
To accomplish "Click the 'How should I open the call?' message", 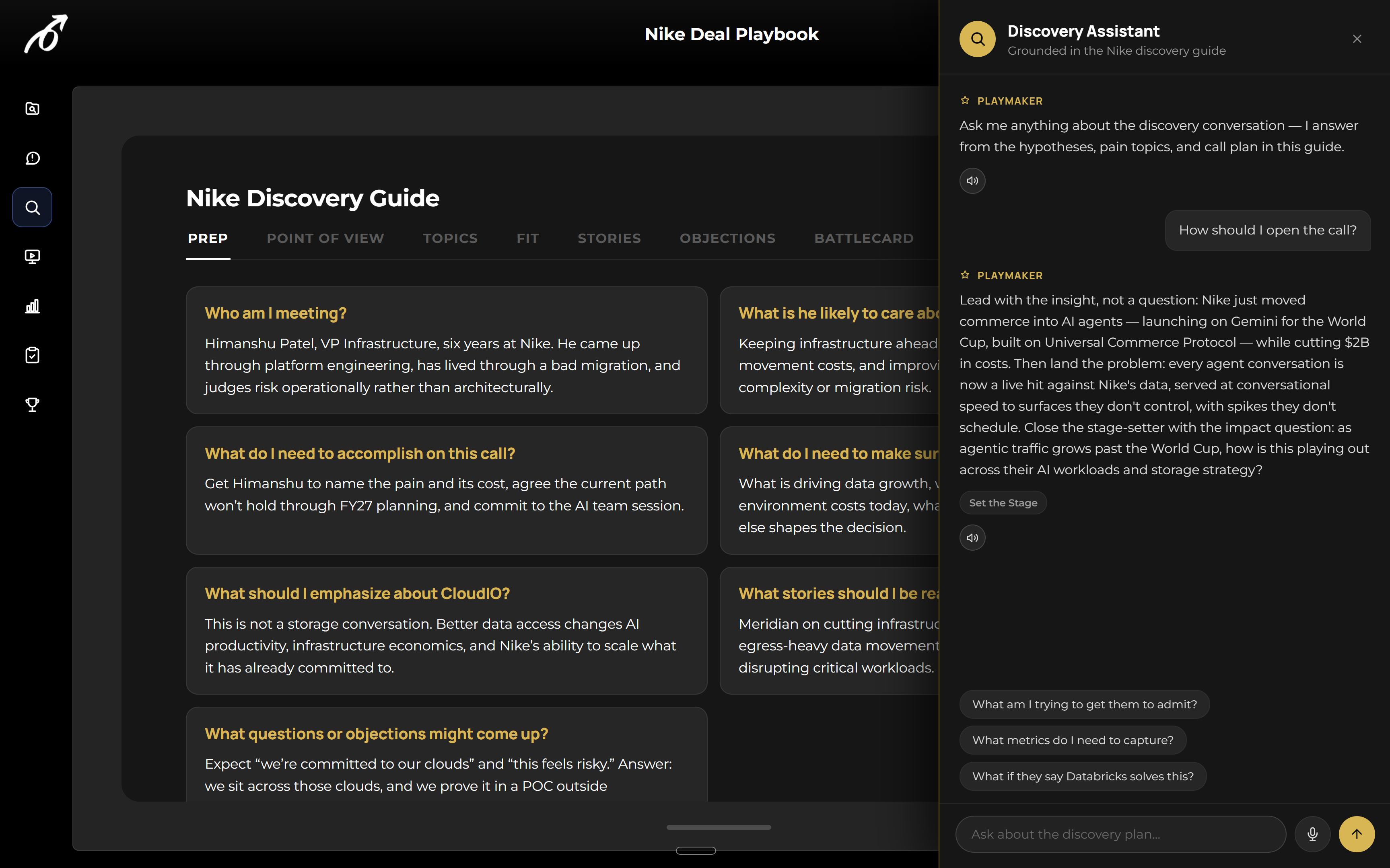I will (1268, 230).
